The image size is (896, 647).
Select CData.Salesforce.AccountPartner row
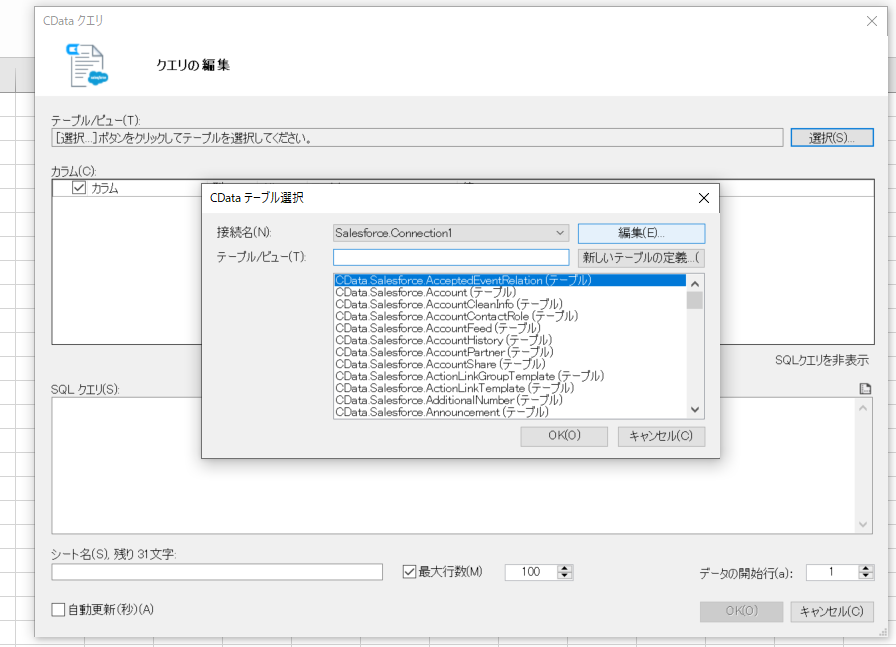510,352
